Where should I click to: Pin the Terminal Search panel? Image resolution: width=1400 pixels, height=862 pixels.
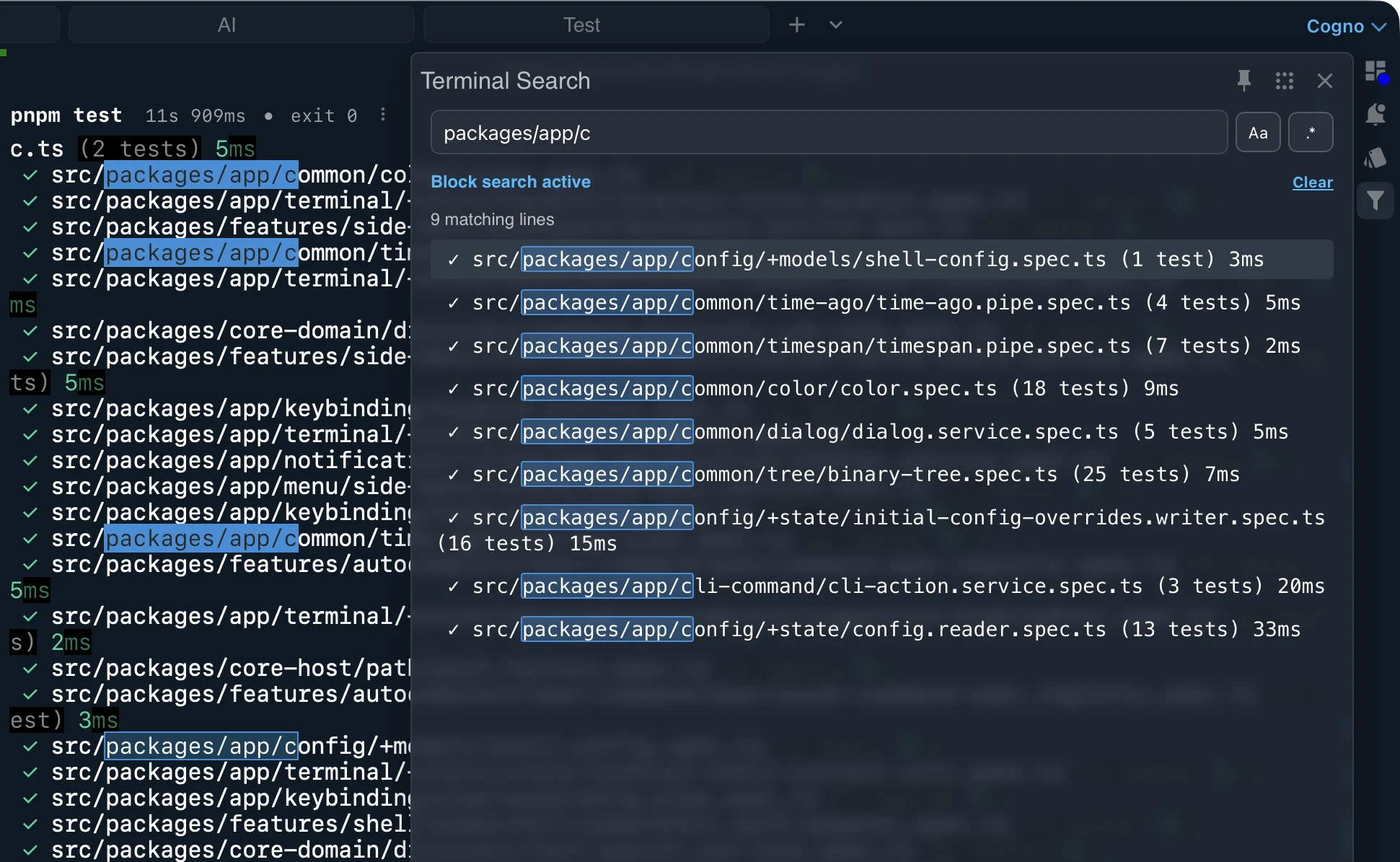pos(1243,80)
